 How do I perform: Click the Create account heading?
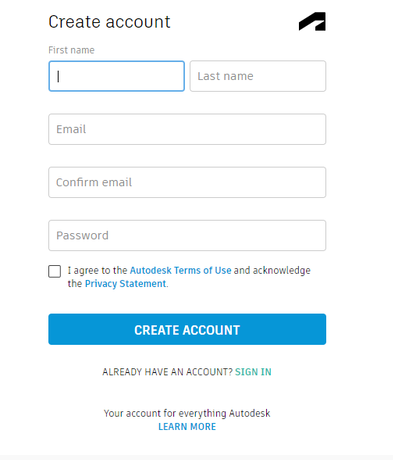[x=109, y=22]
